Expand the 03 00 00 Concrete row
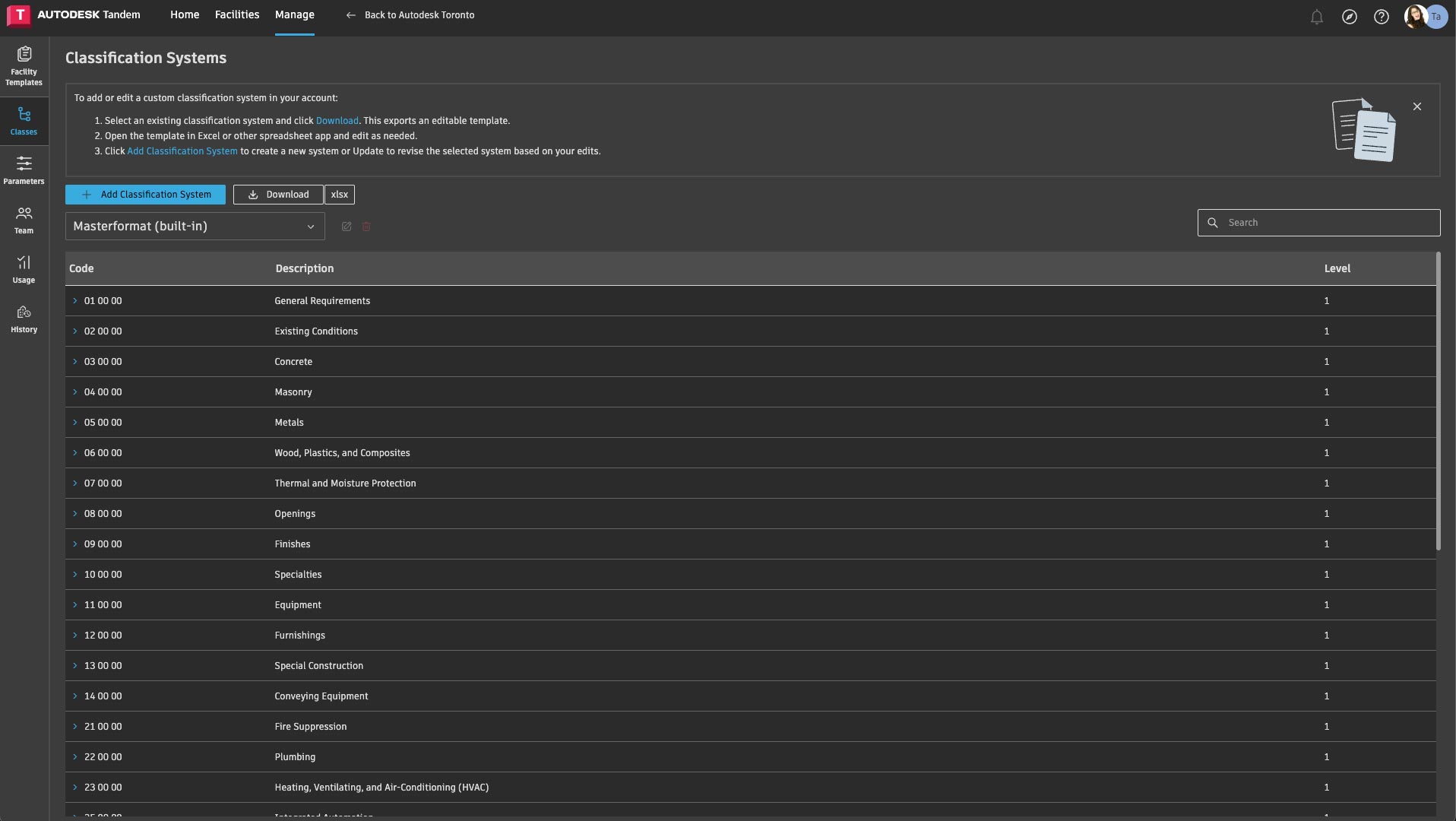The height and width of the screenshot is (821, 1456). tap(75, 362)
